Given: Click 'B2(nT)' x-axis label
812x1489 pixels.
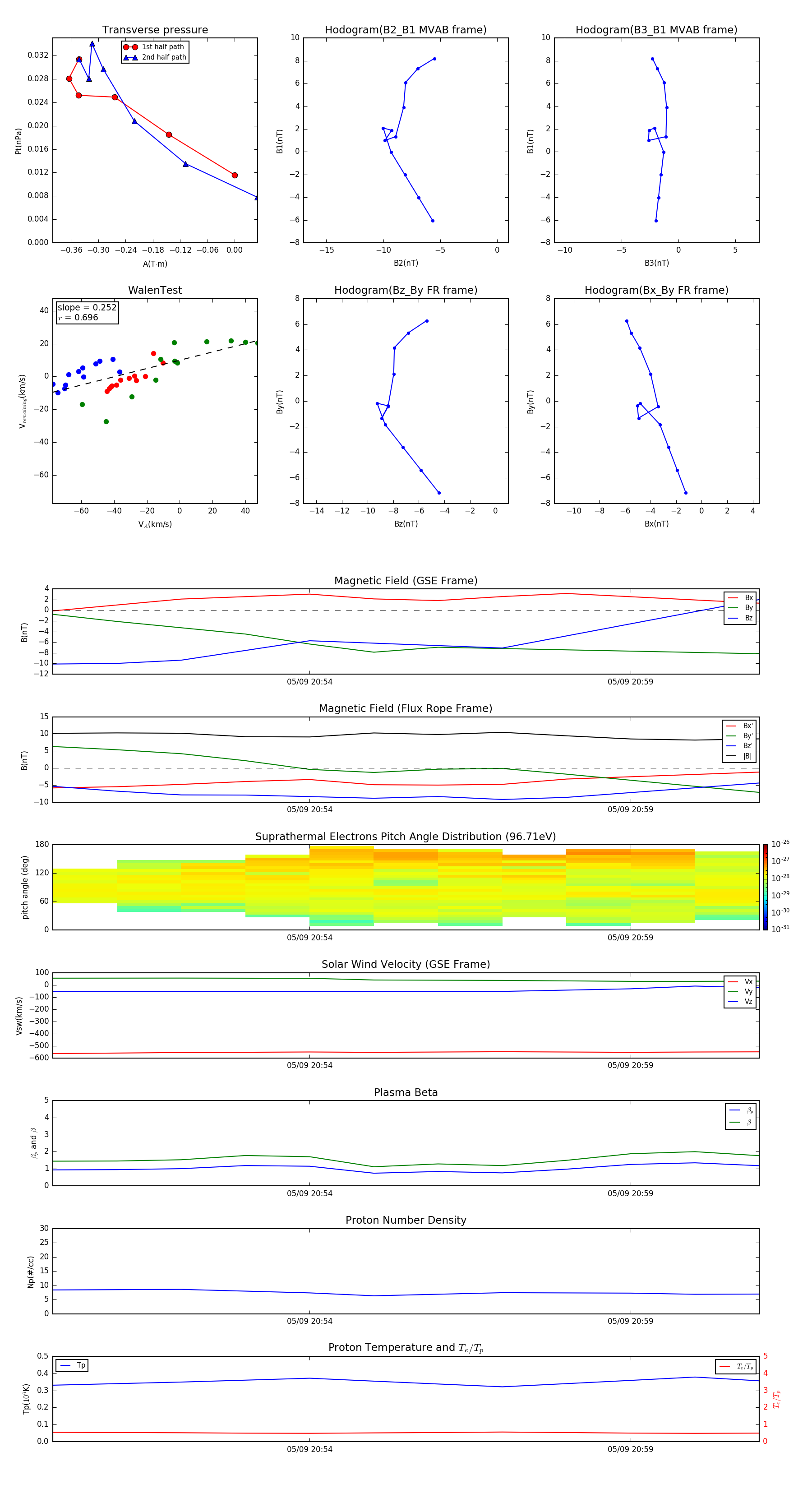Looking at the screenshot, I should (406, 263).
